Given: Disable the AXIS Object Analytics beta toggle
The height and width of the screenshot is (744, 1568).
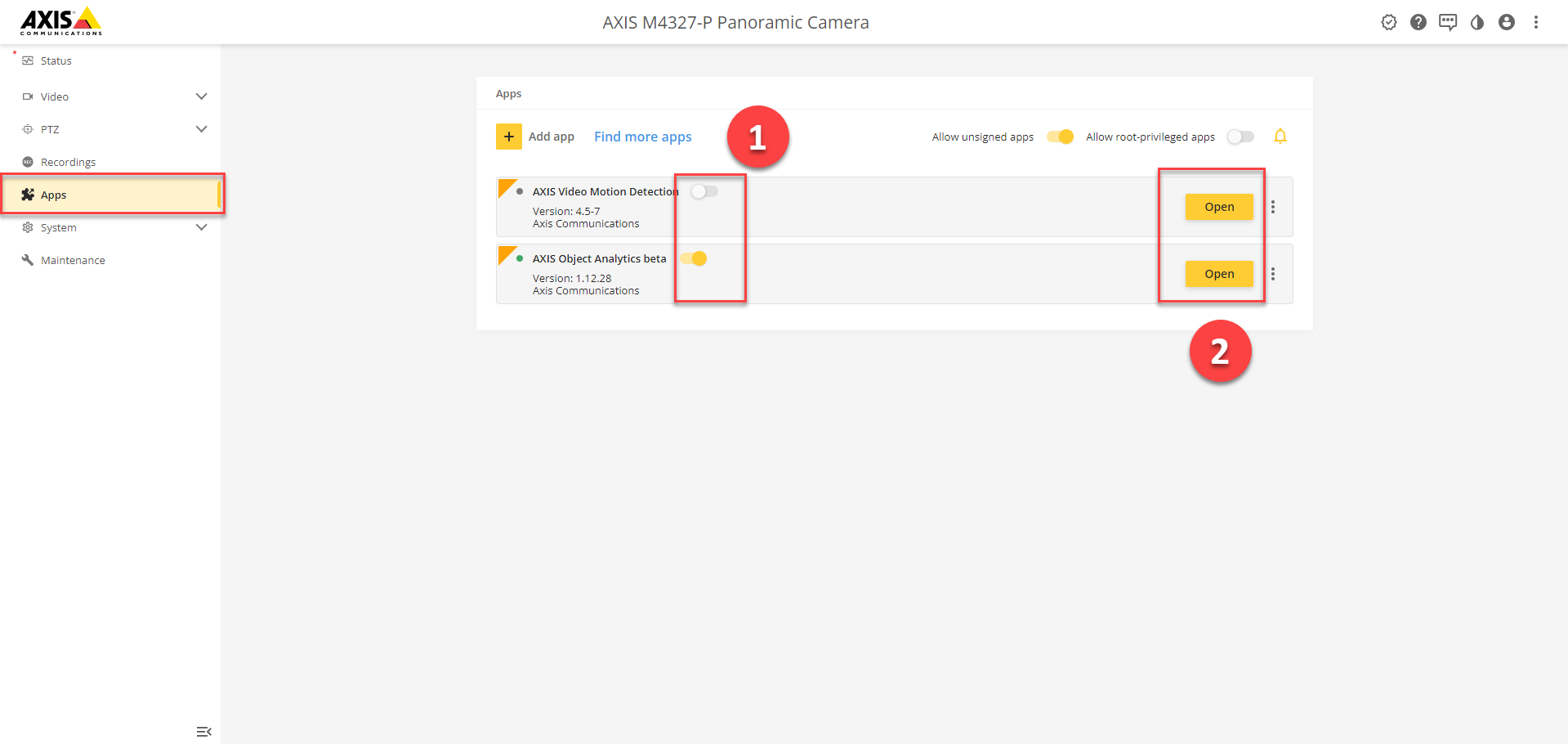Looking at the screenshot, I should click(694, 258).
